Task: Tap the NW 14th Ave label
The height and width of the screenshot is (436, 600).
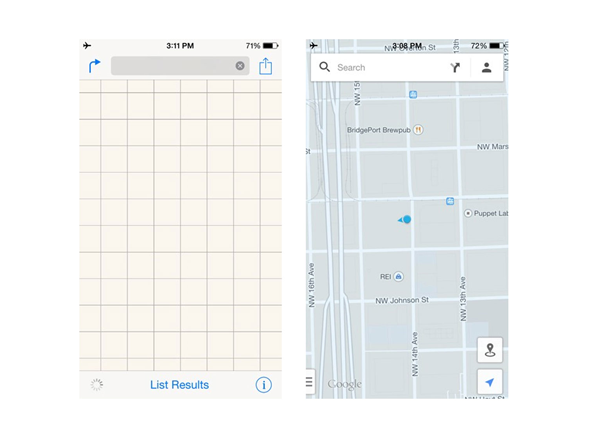Action: point(415,354)
